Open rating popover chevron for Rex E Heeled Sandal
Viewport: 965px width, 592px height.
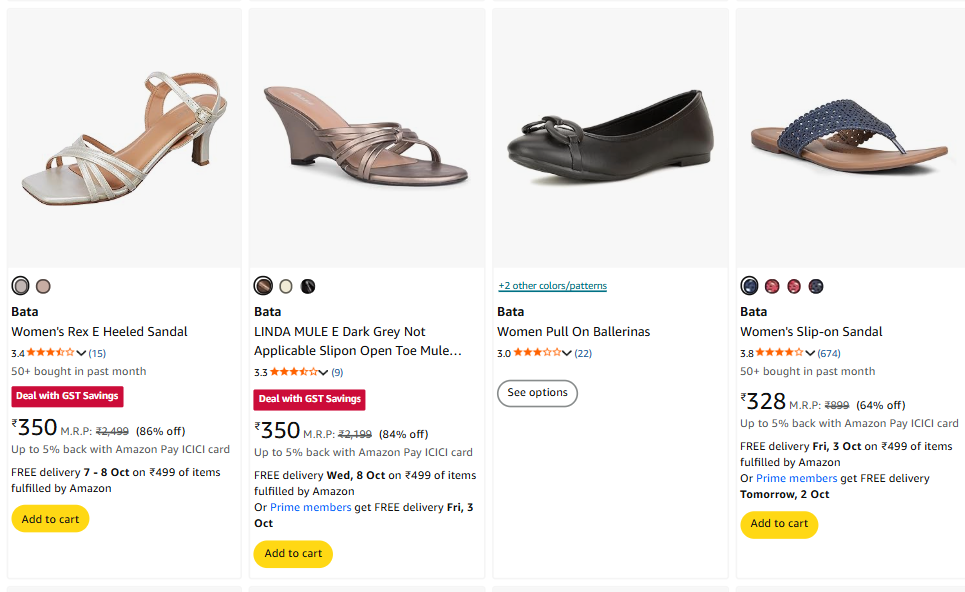coord(82,353)
